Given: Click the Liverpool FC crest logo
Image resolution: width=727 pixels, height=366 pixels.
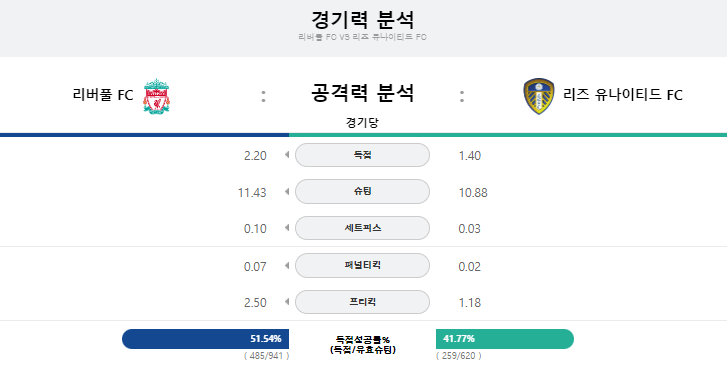Looking at the screenshot, I should point(156,96).
